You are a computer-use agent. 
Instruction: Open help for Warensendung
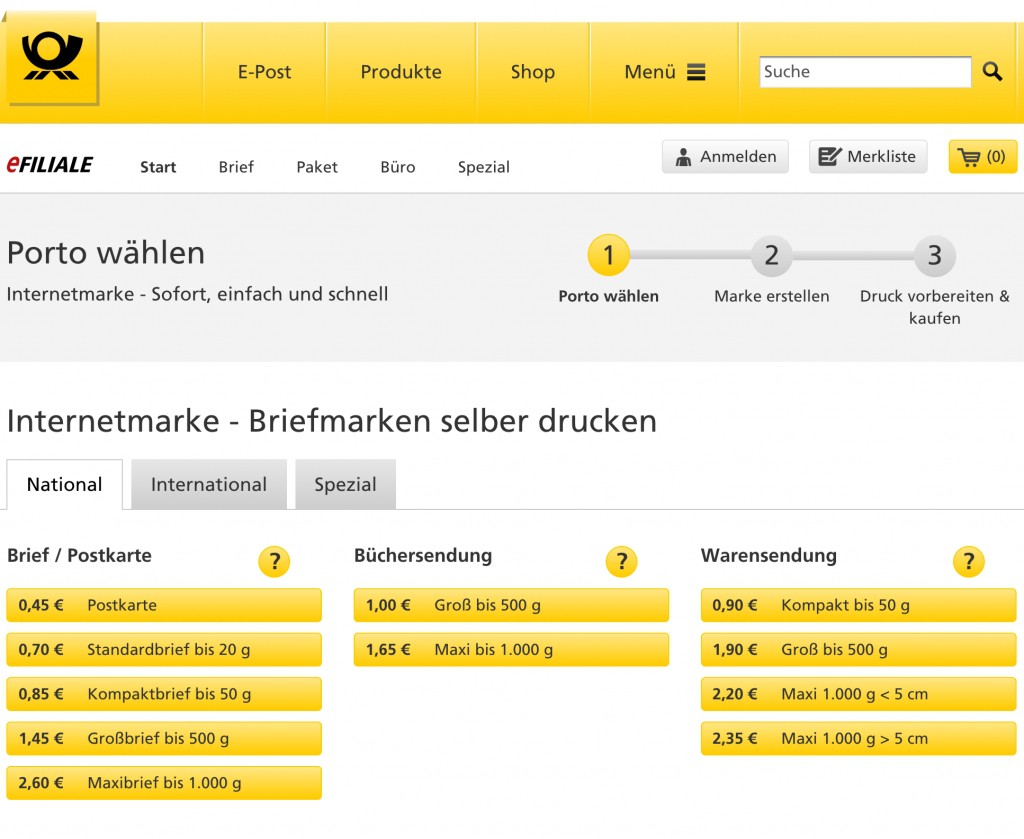(x=968, y=562)
